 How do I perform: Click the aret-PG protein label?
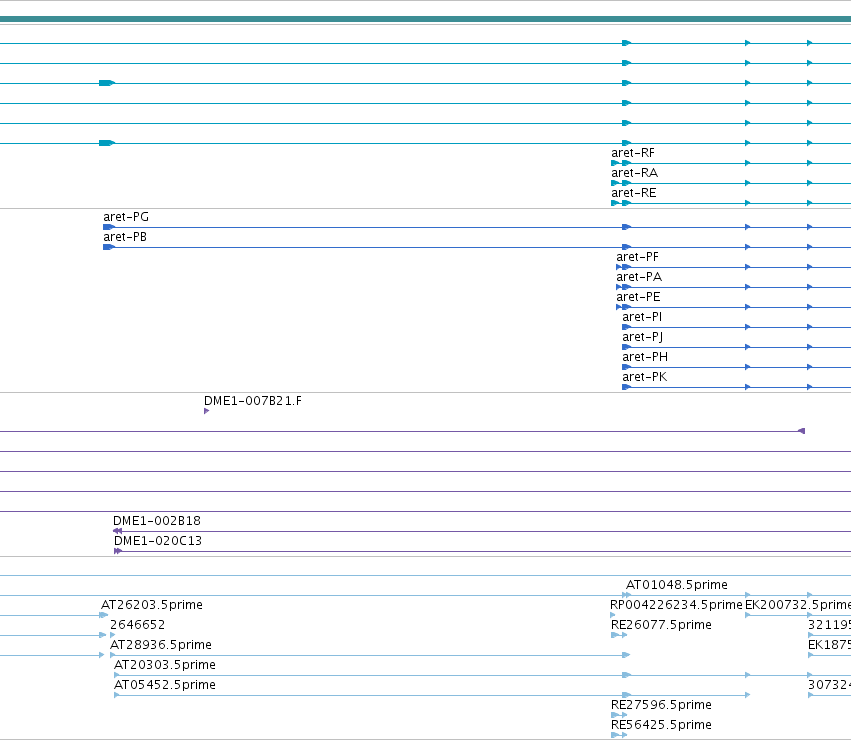pos(126,217)
